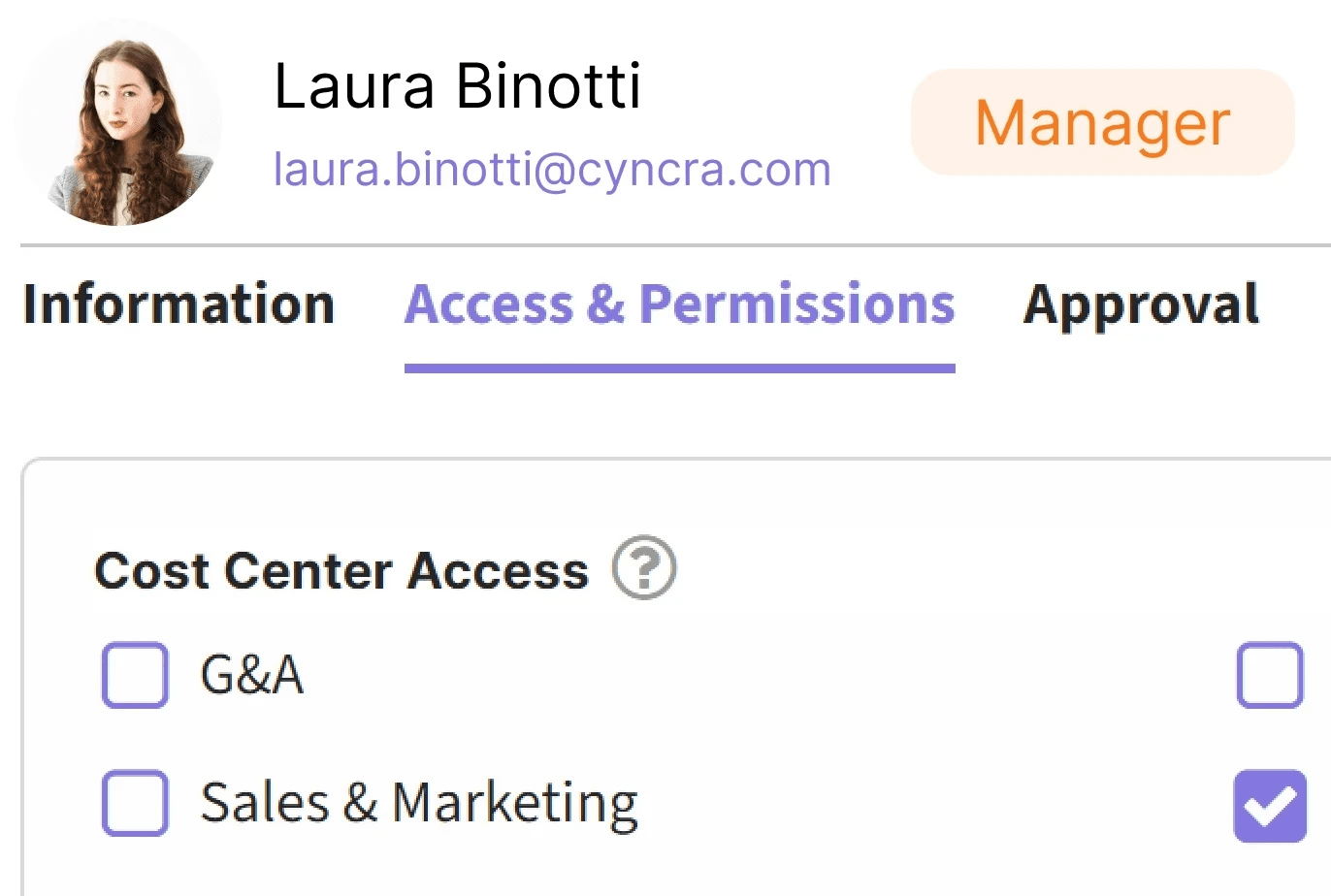Uncheck the filled checkbox in Sales & Marketing row
Viewport: 1331px width, 896px height.
[x=1270, y=805]
